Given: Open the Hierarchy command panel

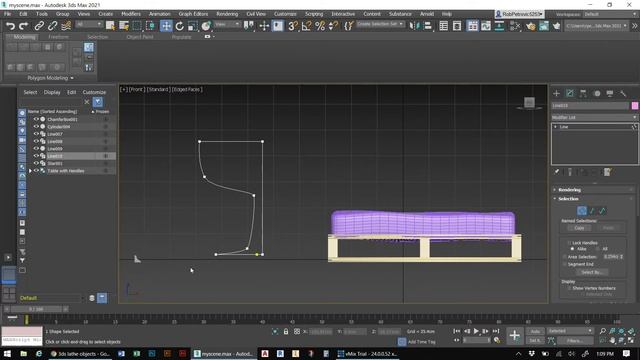Looking at the screenshot, I should pyautogui.click(x=583, y=93).
